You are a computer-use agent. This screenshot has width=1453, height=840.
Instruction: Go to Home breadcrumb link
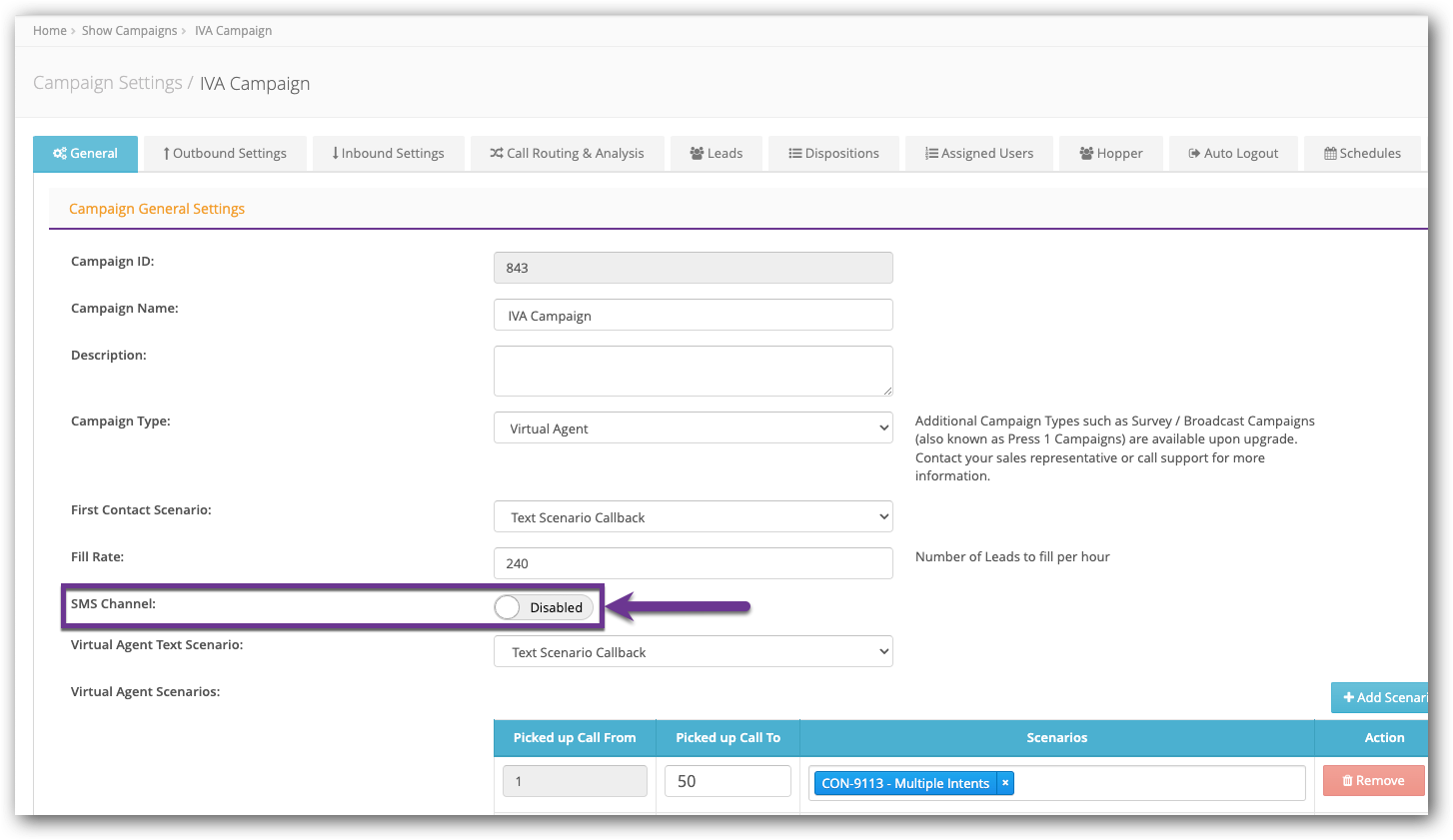[50, 30]
